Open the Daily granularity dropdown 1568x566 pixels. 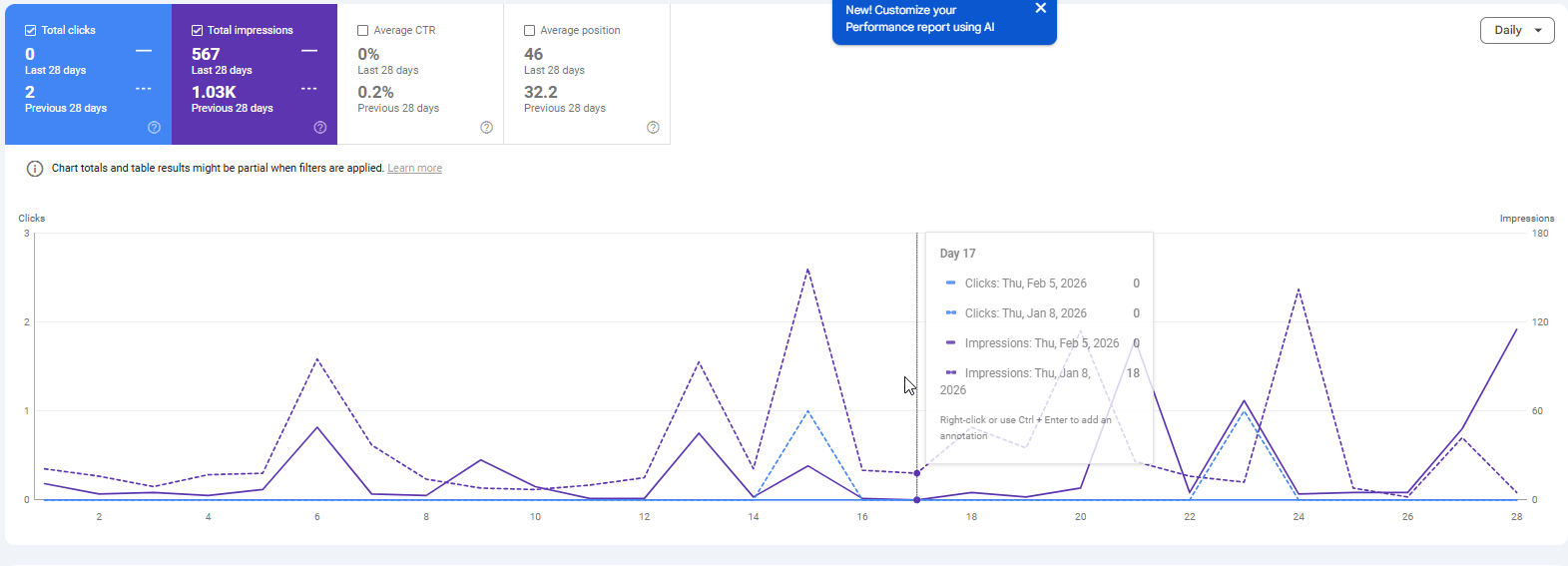pyautogui.click(x=1516, y=31)
